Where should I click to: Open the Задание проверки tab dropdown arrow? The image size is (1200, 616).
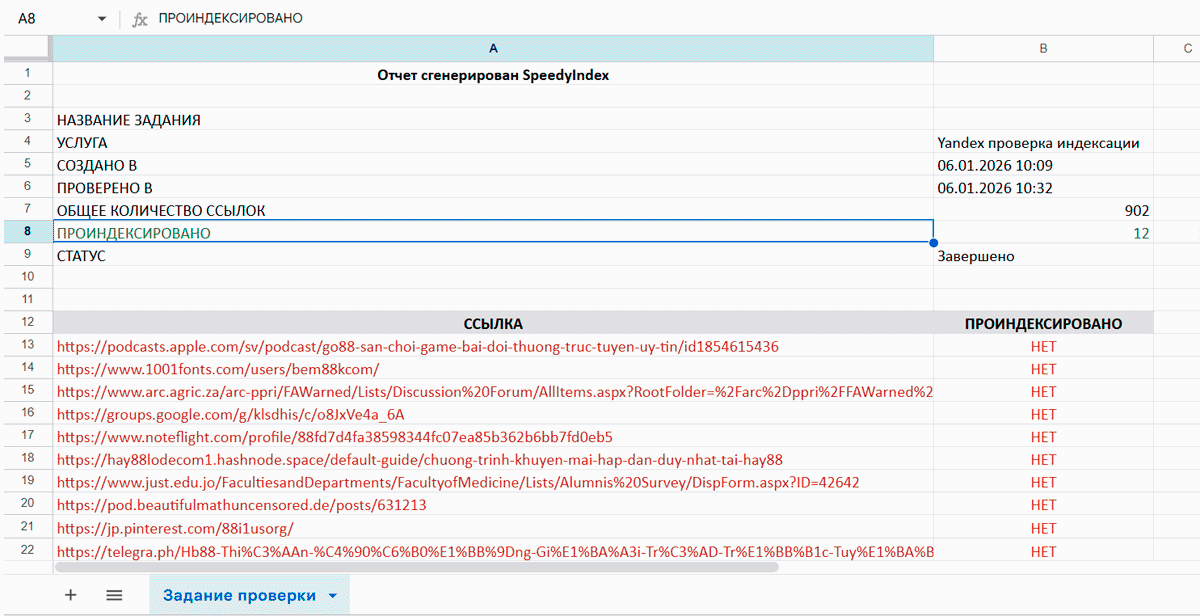333,596
